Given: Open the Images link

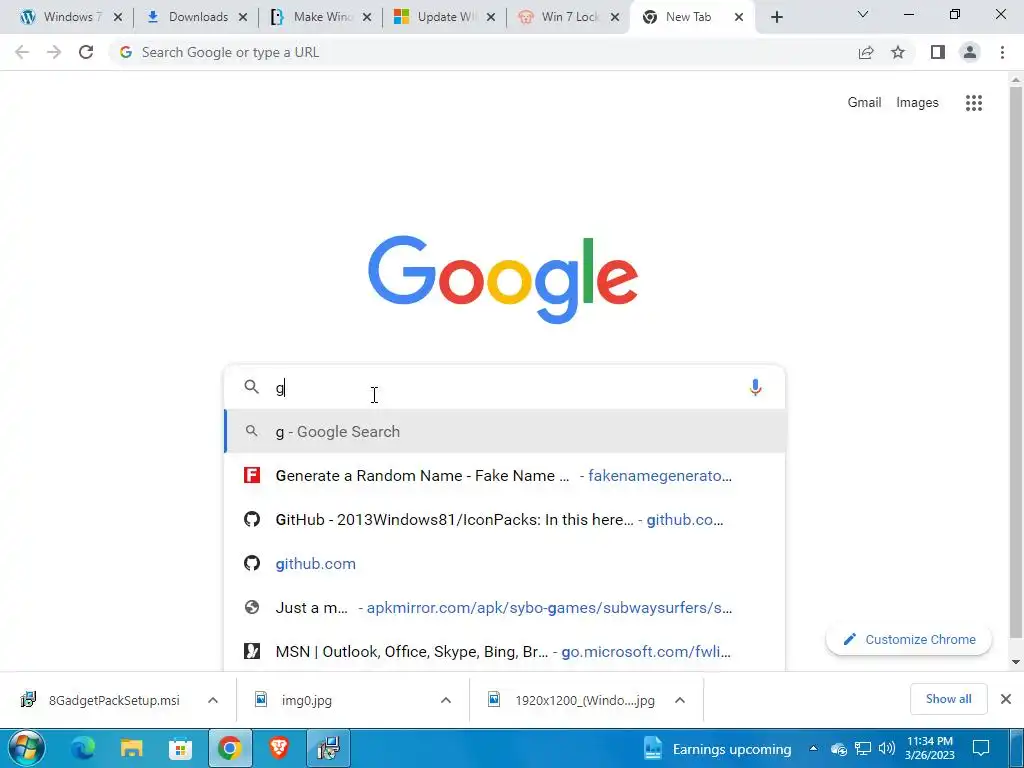Looking at the screenshot, I should [x=917, y=103].
